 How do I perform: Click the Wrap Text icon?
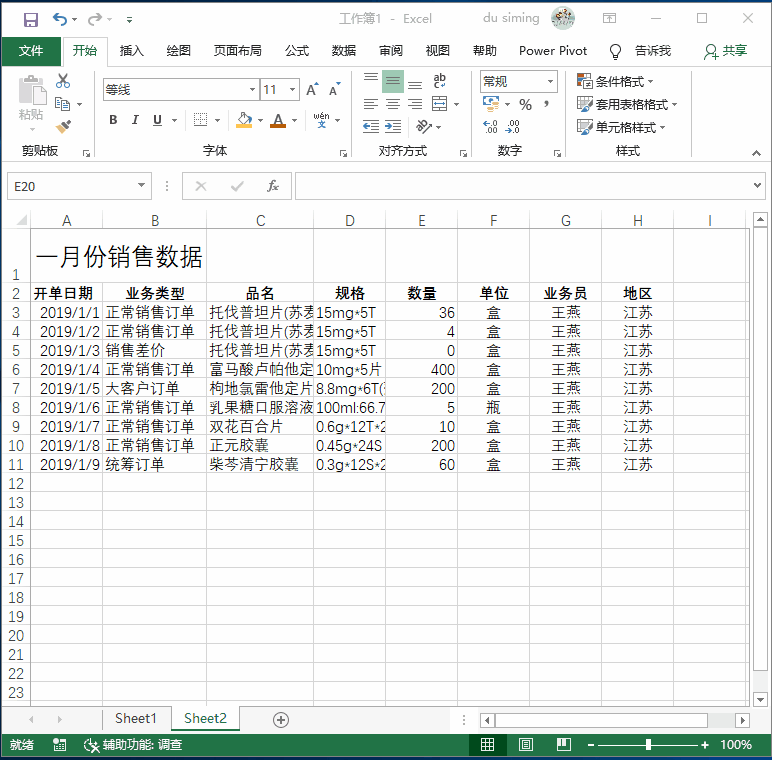tap(439, 81)
